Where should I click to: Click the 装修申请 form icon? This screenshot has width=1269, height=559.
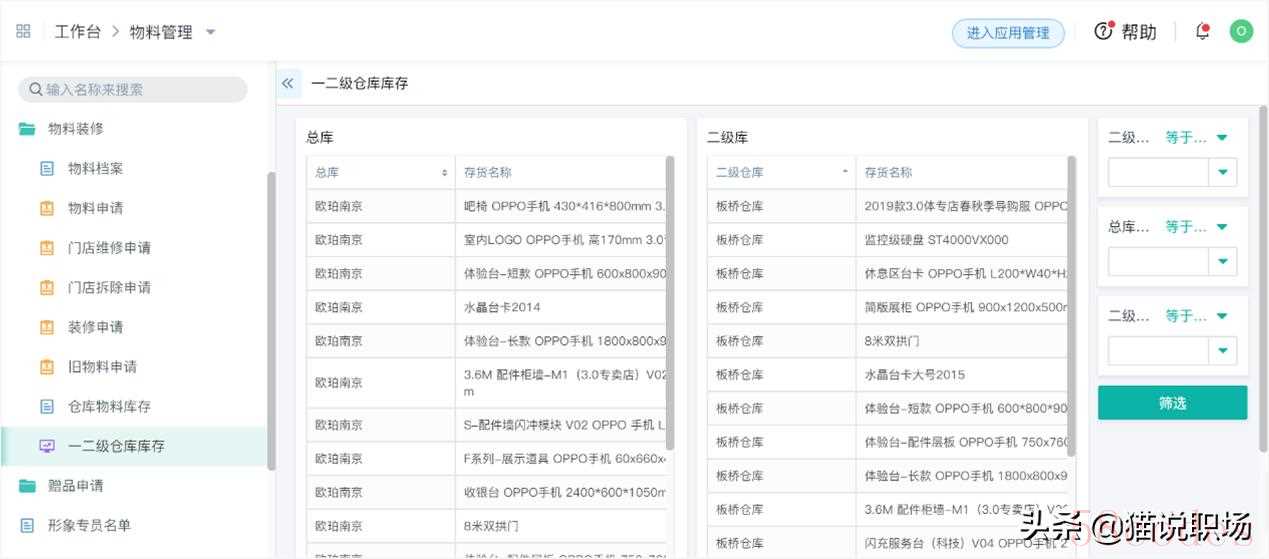click(x=47, y=327)
